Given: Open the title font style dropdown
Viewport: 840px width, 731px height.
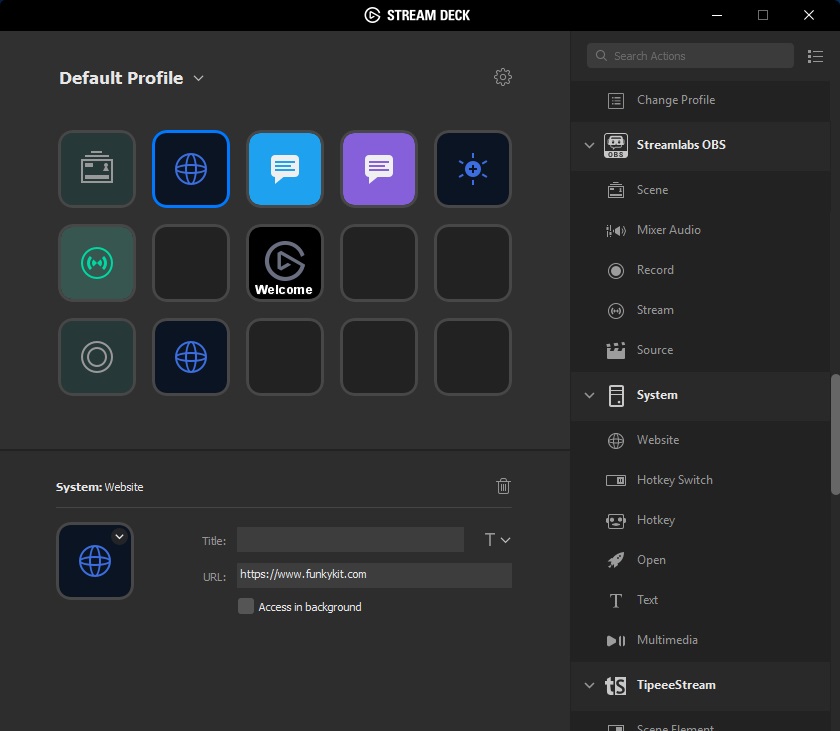Looking at the screenshot, I should click(x=497, y=540).
